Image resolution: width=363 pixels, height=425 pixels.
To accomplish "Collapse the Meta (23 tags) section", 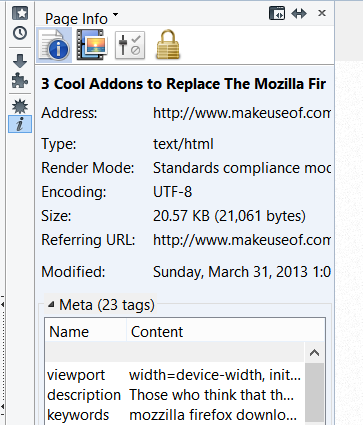I will coord(51,304).
